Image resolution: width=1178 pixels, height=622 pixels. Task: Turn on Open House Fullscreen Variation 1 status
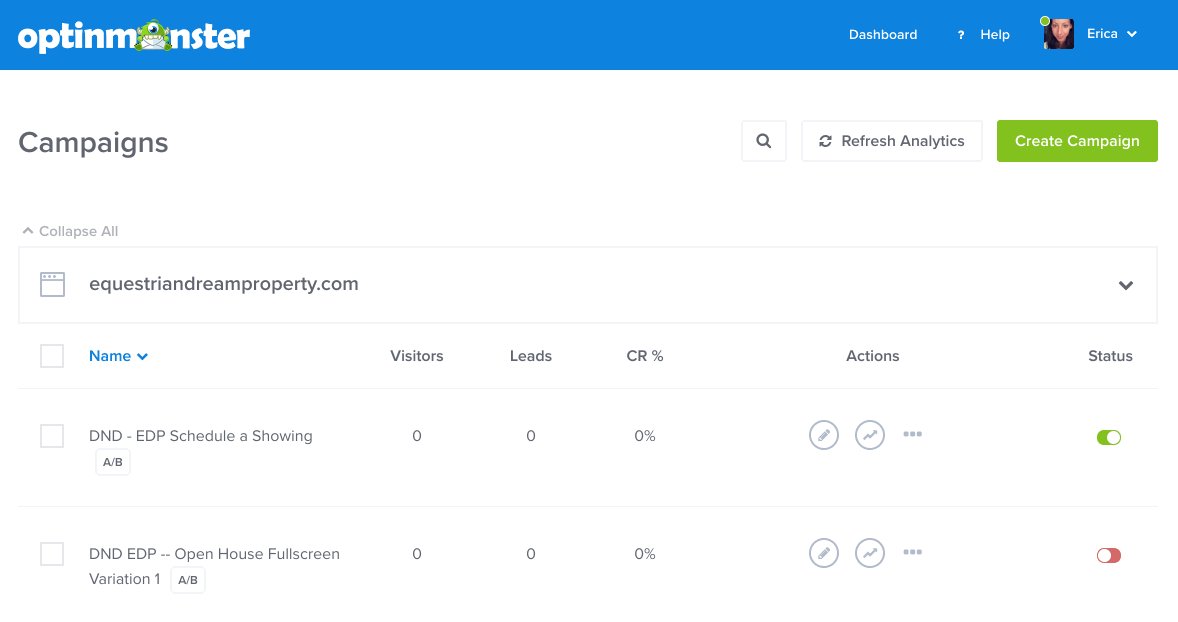[x=1109, y=555]
